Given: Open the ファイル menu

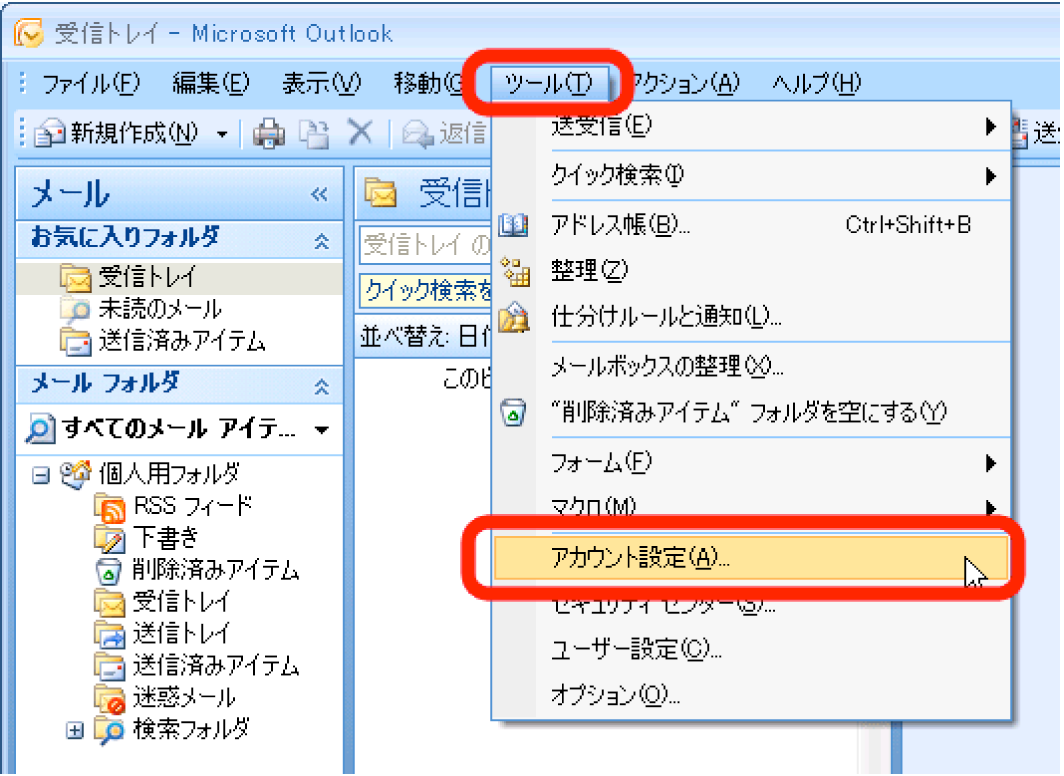Looking at the screenshot, I should point(90,84).
